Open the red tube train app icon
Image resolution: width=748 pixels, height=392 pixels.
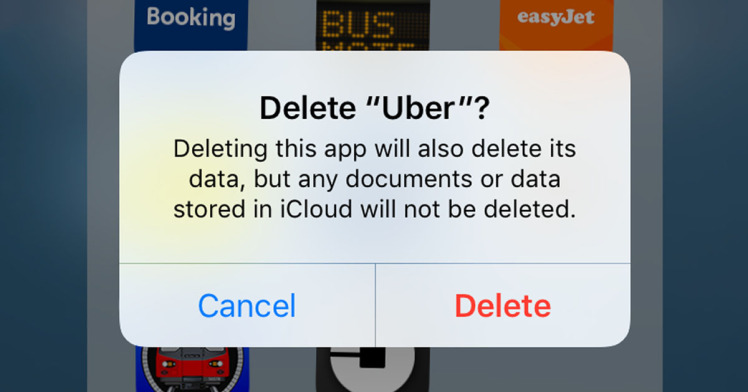coord(192,370)
